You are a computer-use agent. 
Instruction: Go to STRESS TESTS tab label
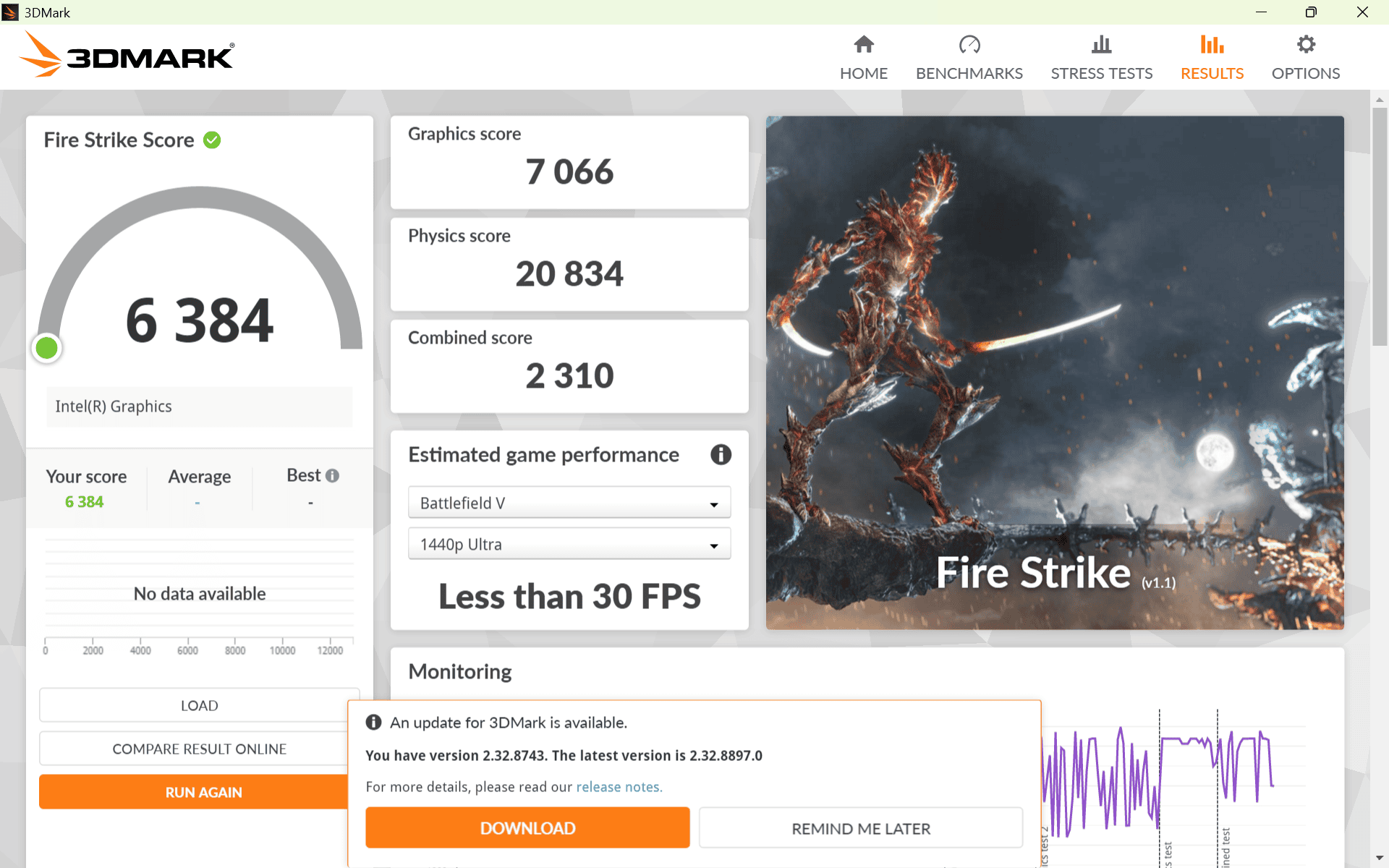click(1101, 73)
